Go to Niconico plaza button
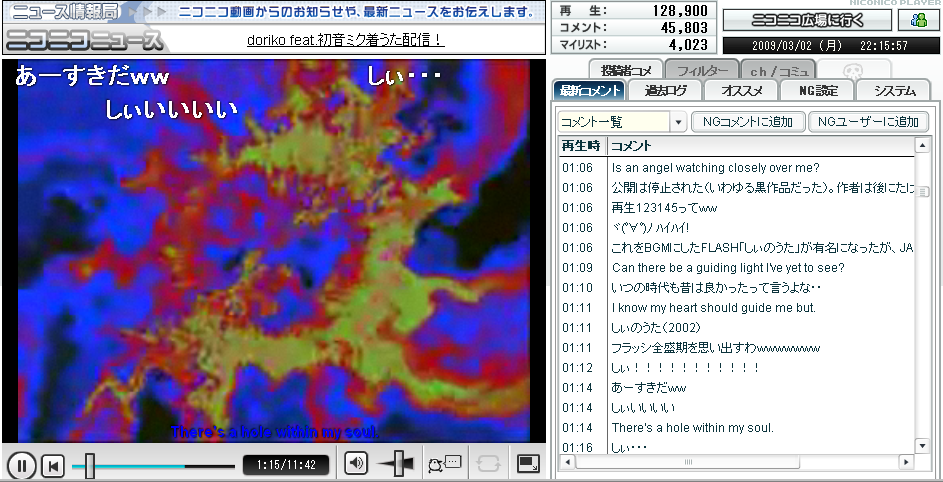The image size is (943, 482). [x=807, y=20]
